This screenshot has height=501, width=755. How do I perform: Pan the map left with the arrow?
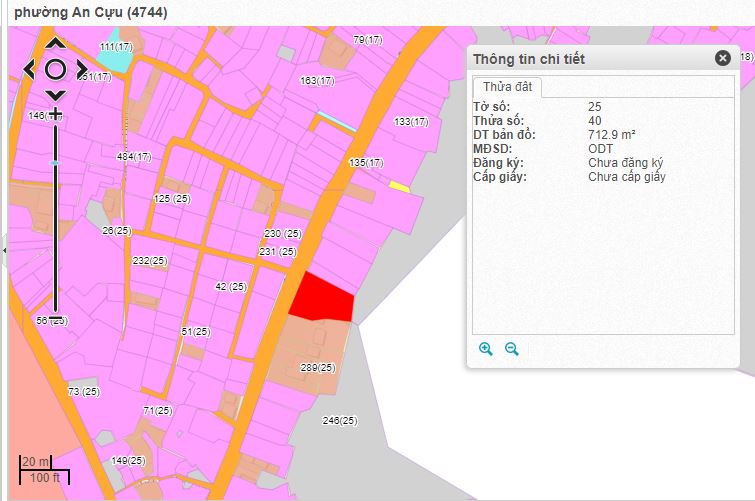pyautogui.click(x=29, y=69)
